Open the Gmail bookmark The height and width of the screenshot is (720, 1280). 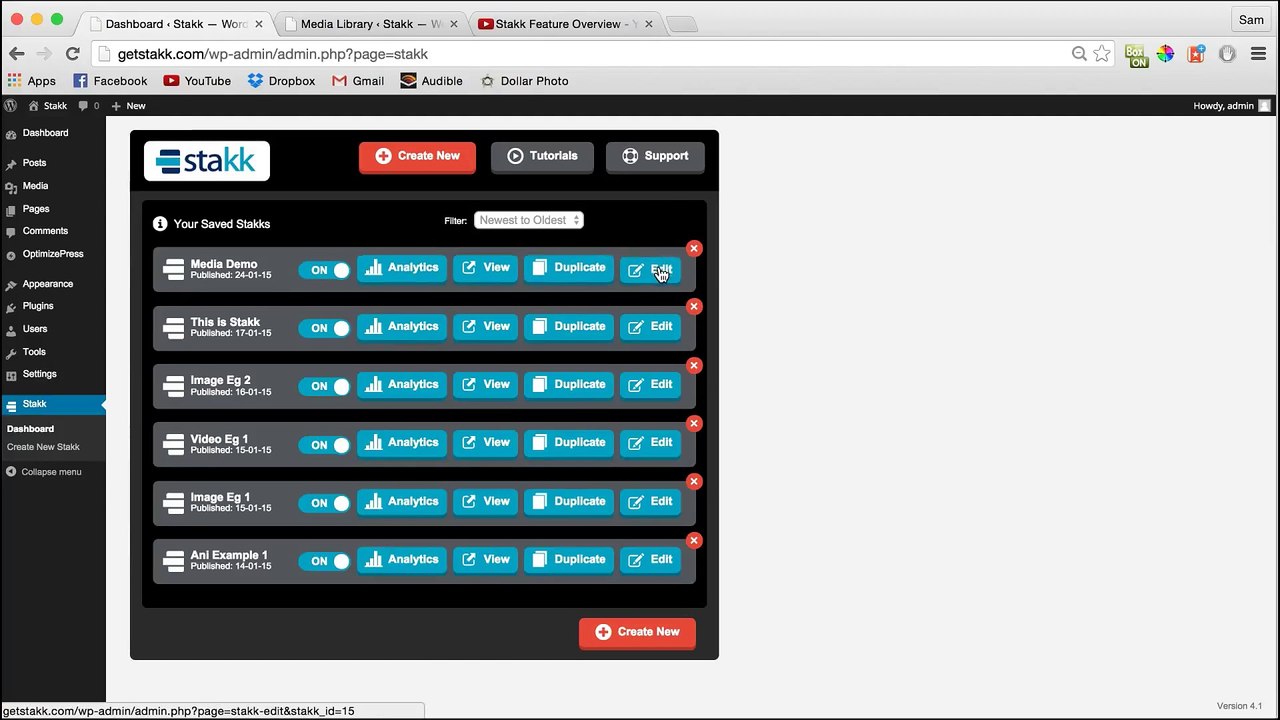tap(358, 81)
